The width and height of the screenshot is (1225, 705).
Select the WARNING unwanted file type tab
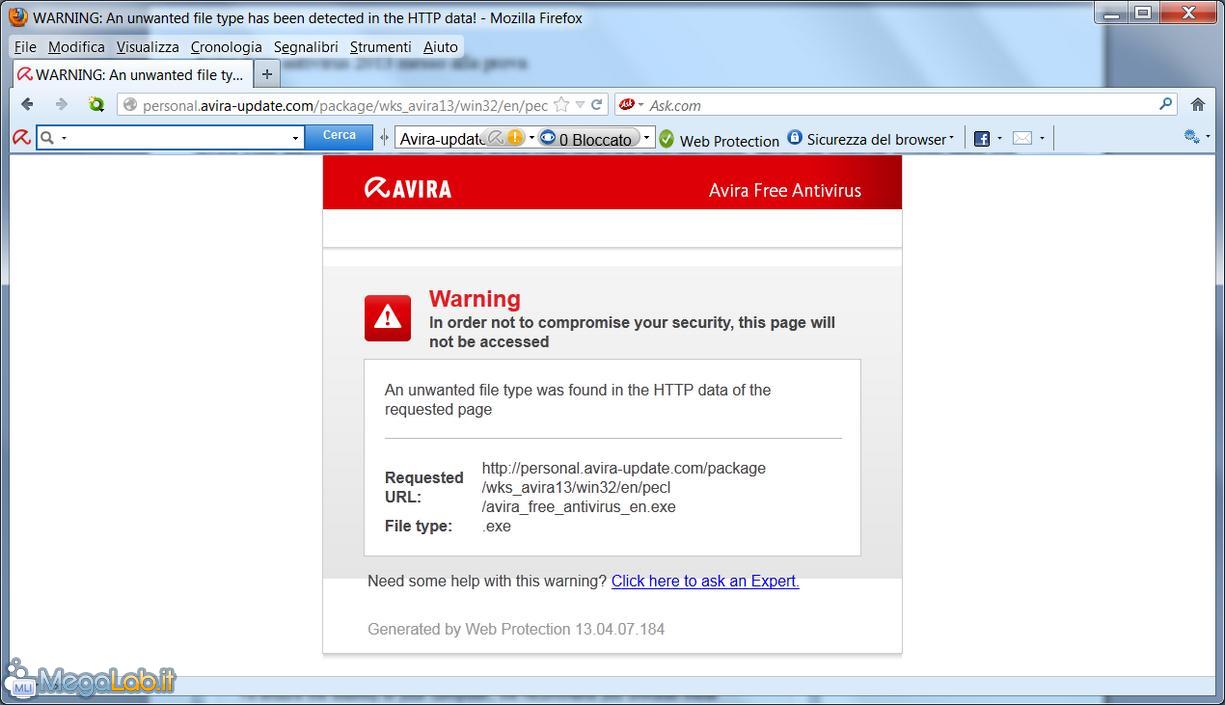tap(131, 74)
